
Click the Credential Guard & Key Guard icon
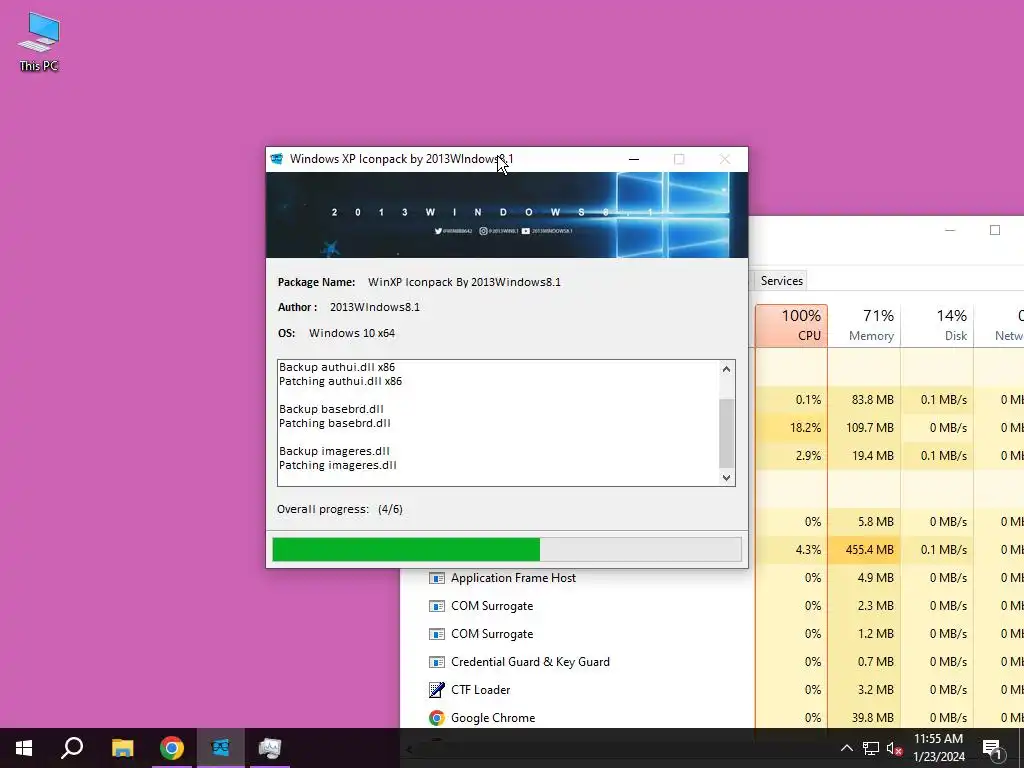click(436, 662)
